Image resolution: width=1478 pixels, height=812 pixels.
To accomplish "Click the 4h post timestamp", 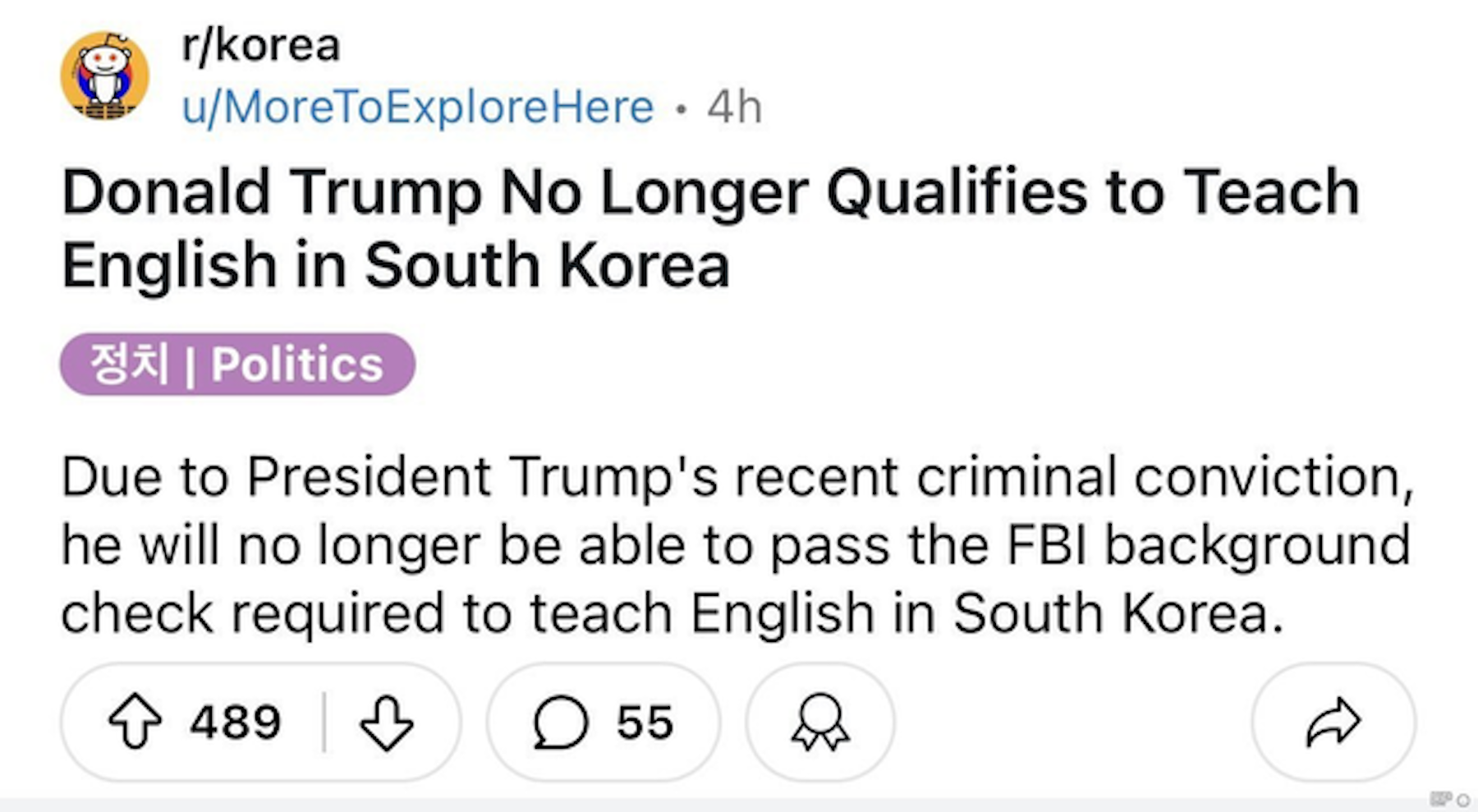I will (735, 108).
